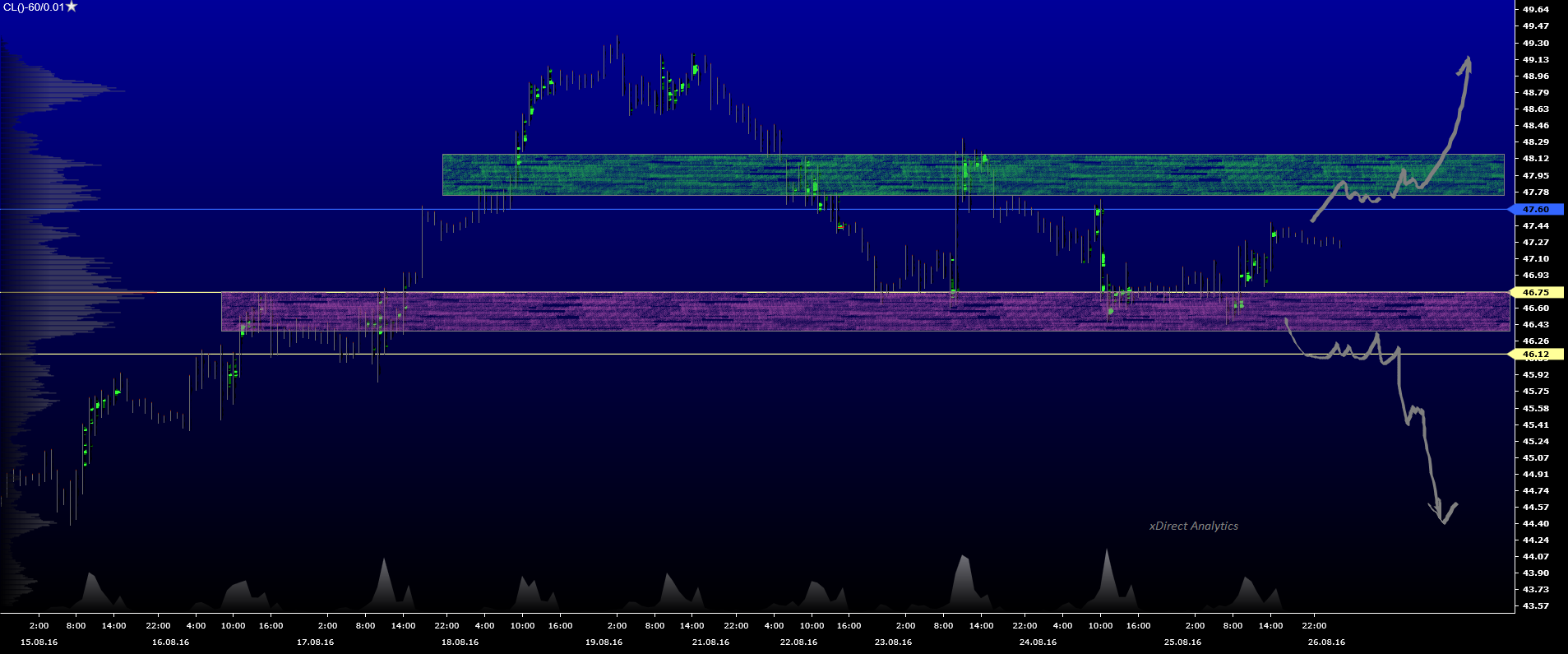
Task: Select the yellow 46.75 price tag
Action: (x=1536, y=292)
